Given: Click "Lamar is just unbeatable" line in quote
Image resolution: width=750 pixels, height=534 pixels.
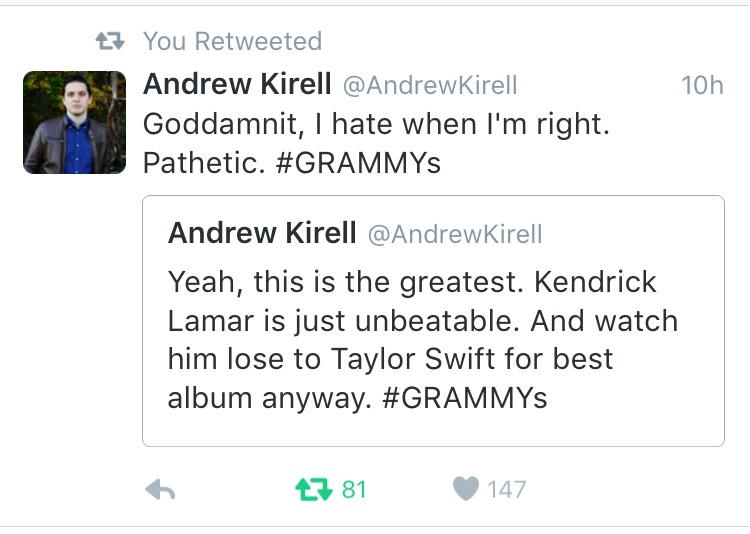Looking at the screenshot, I should tap(343, 321).
